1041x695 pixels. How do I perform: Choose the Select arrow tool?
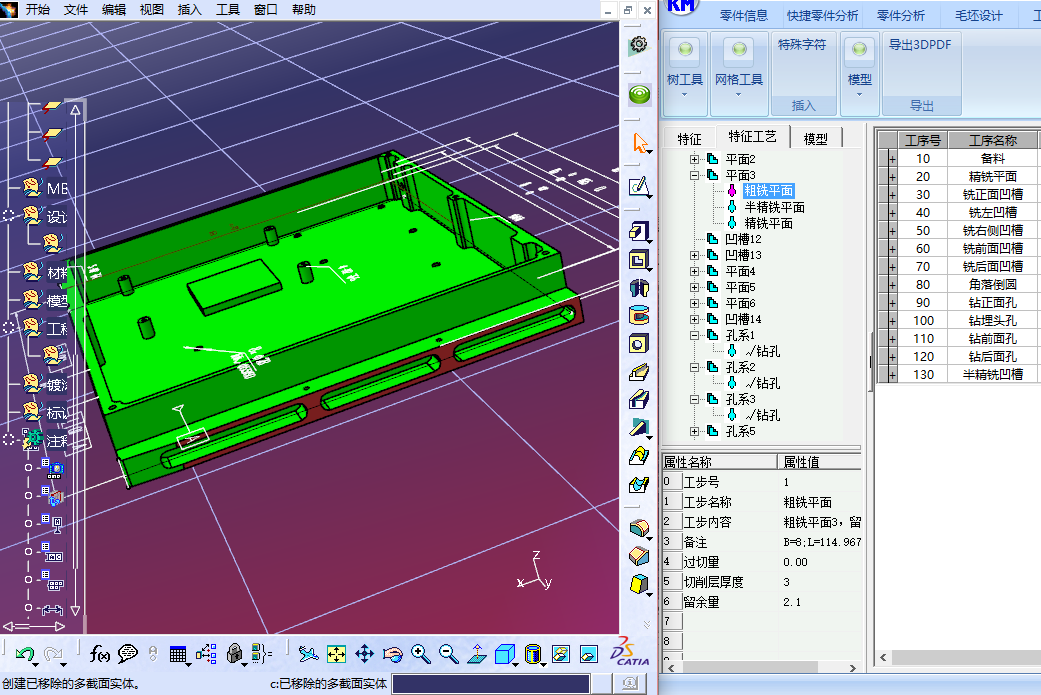639,143
